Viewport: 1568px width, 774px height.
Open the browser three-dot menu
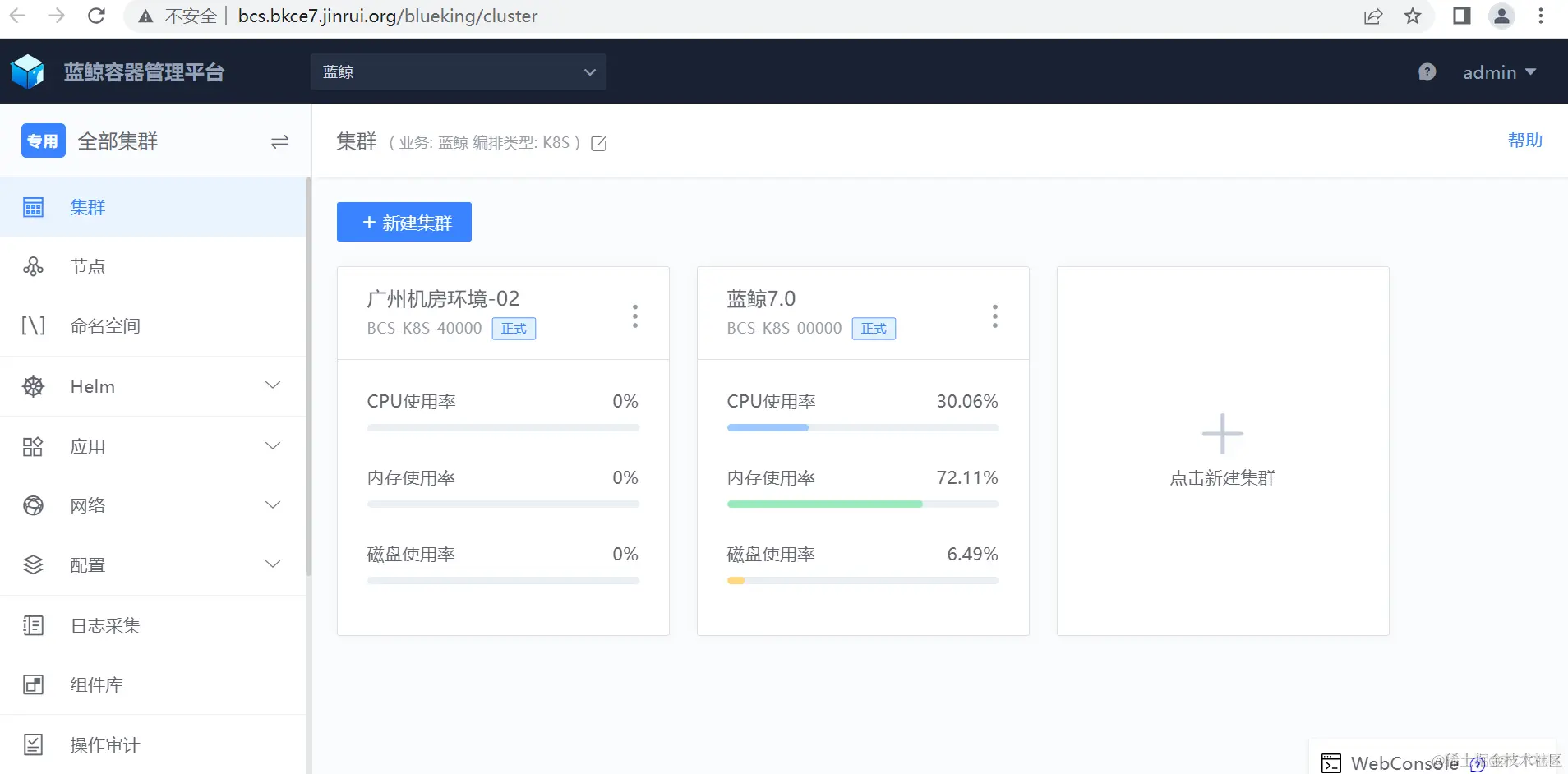pos(1541,16)
